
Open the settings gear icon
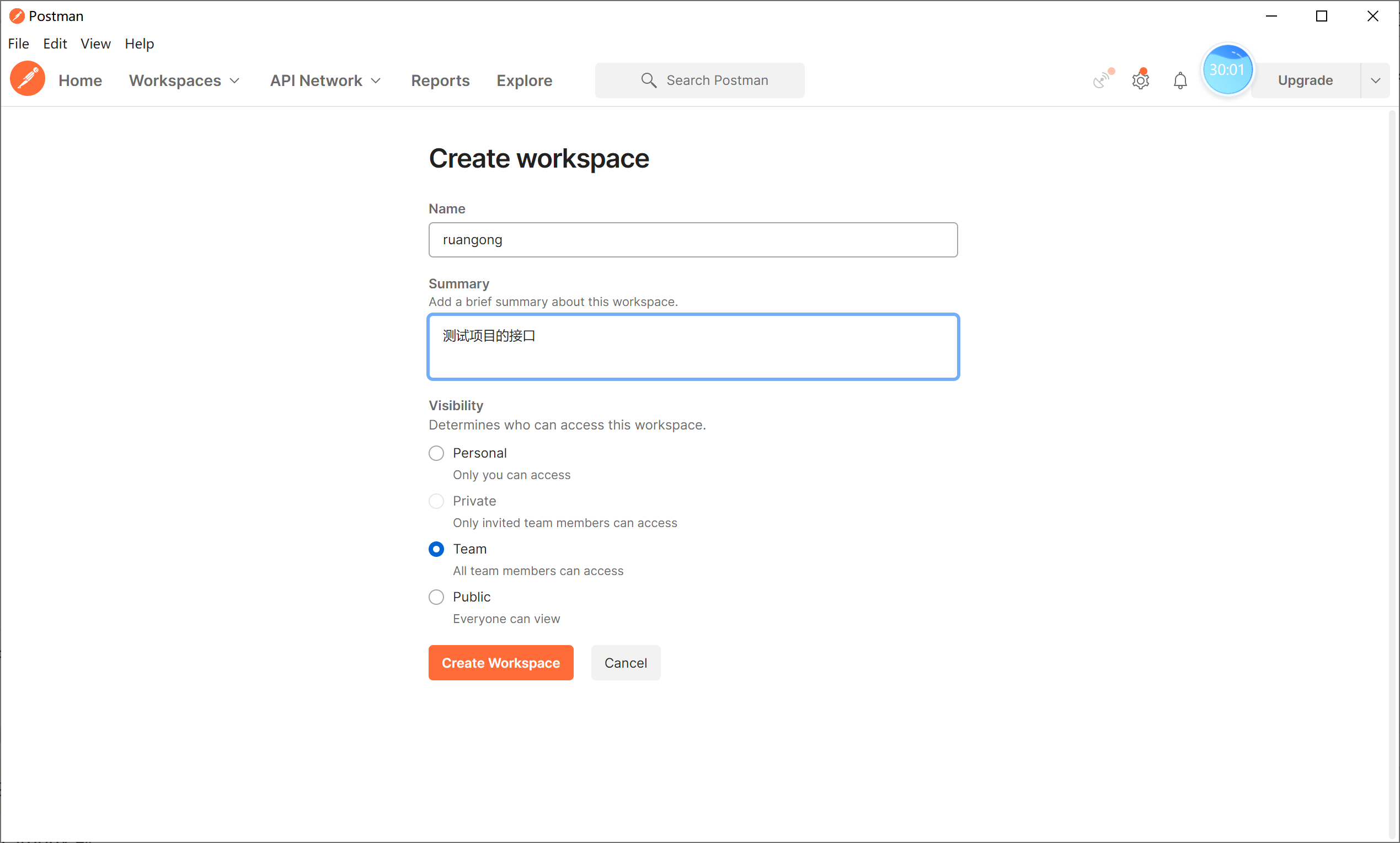point(1140,80)
